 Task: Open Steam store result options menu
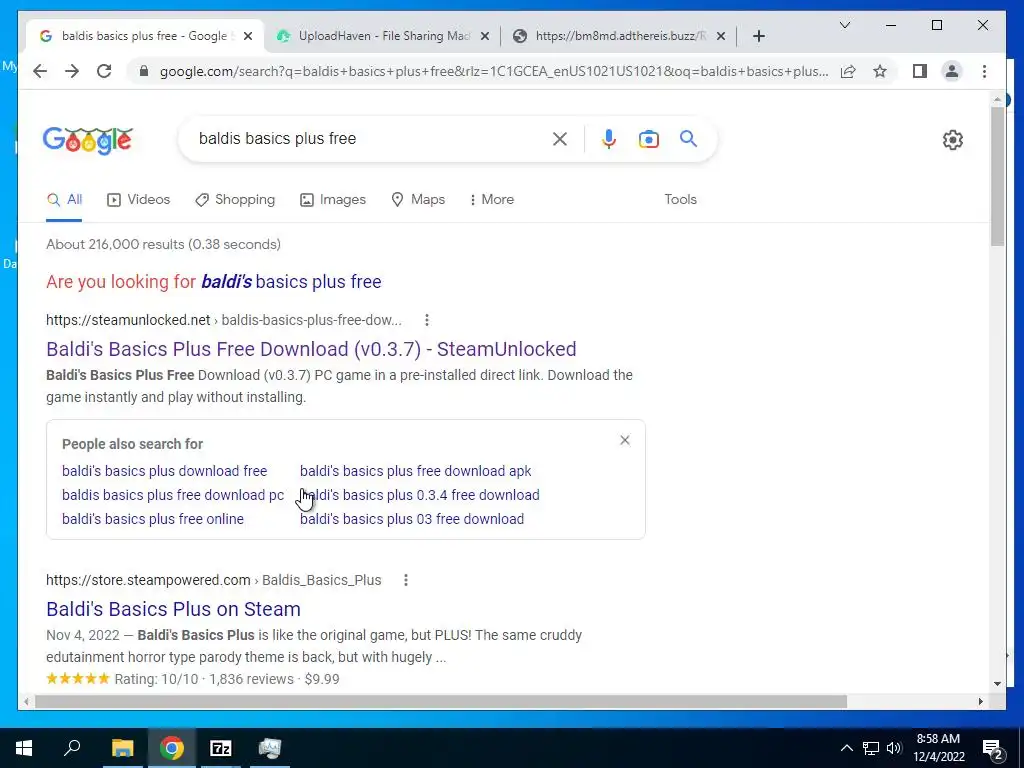point(406,580)
